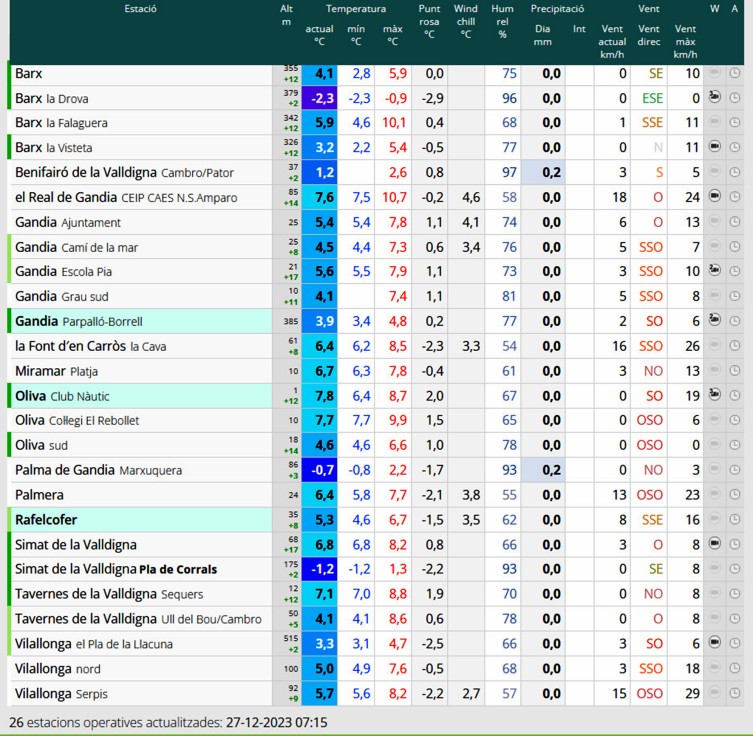
Task: Click the Alt m column header
Action: click(286, 15)
